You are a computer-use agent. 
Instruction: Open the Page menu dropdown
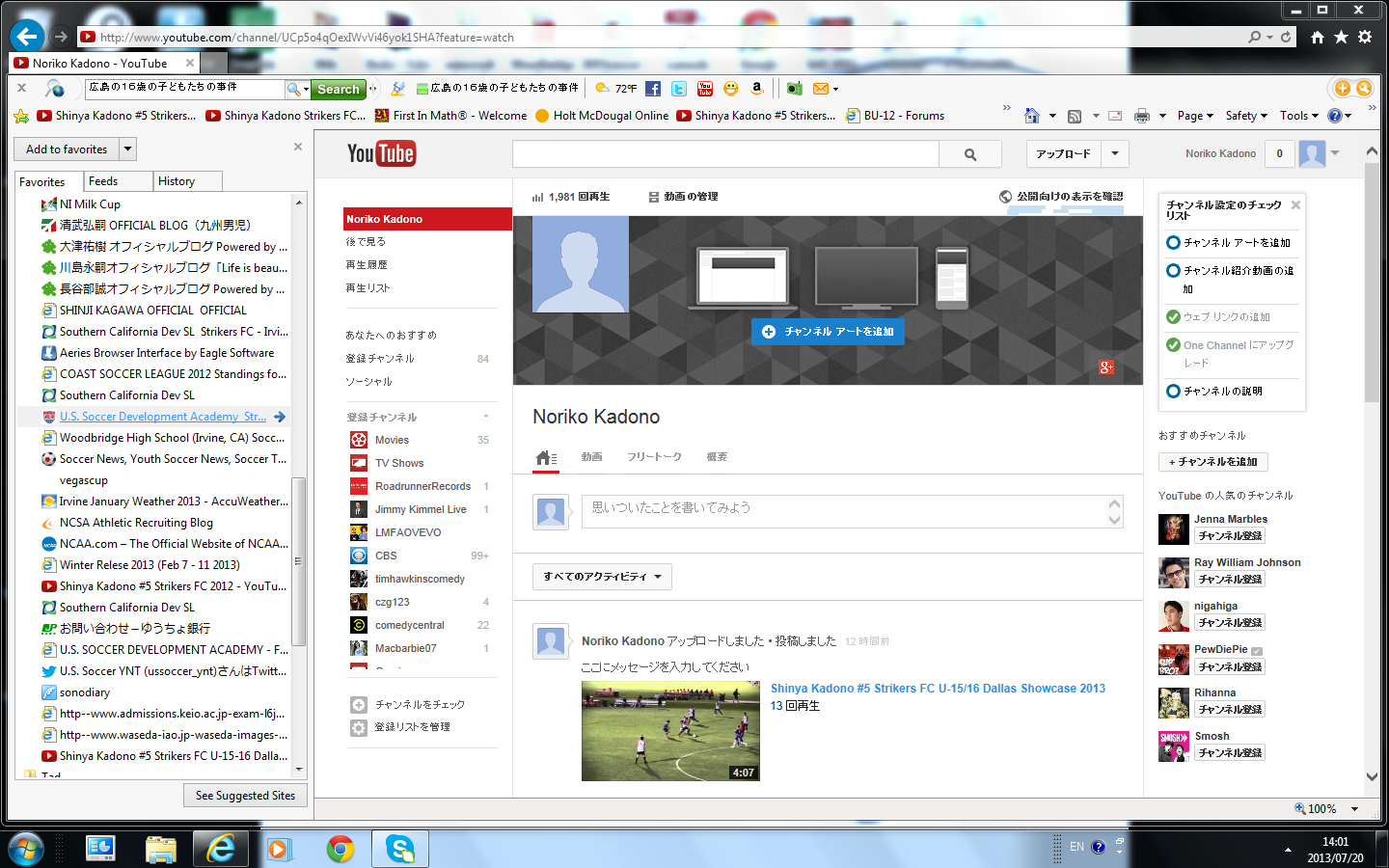point(1195,116)
